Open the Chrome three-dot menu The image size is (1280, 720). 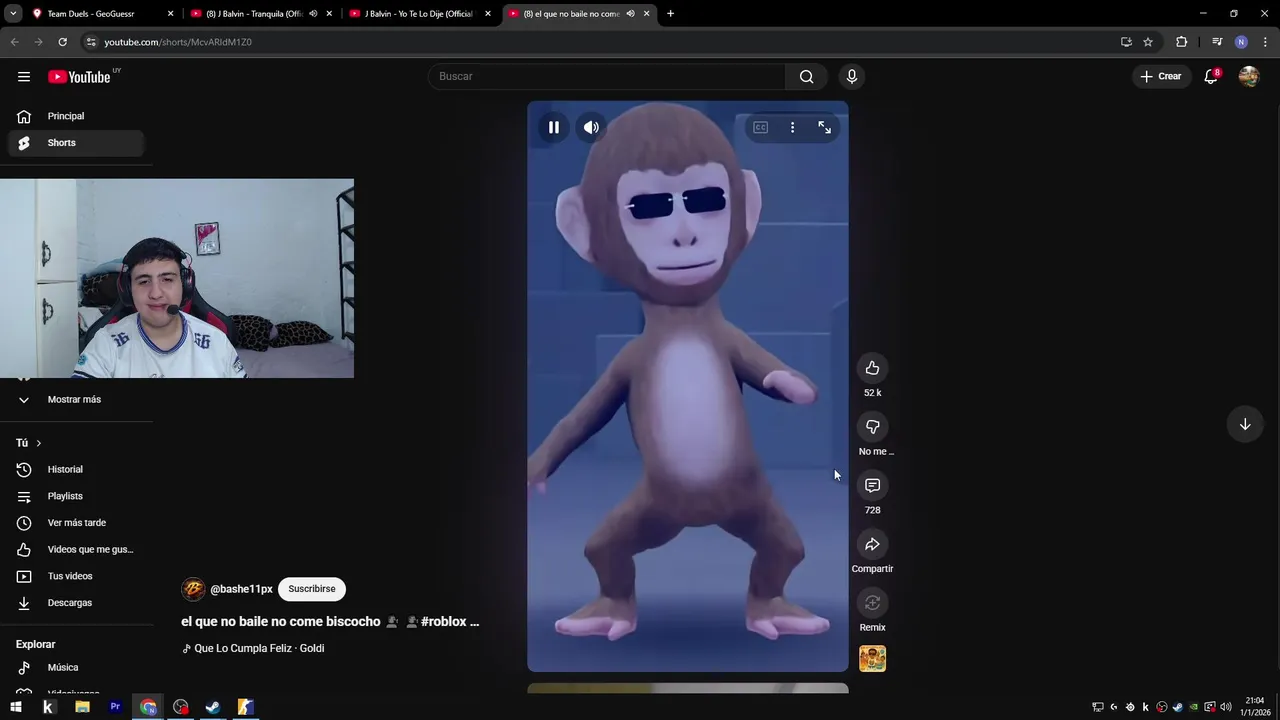click(x=1266, y=42)
